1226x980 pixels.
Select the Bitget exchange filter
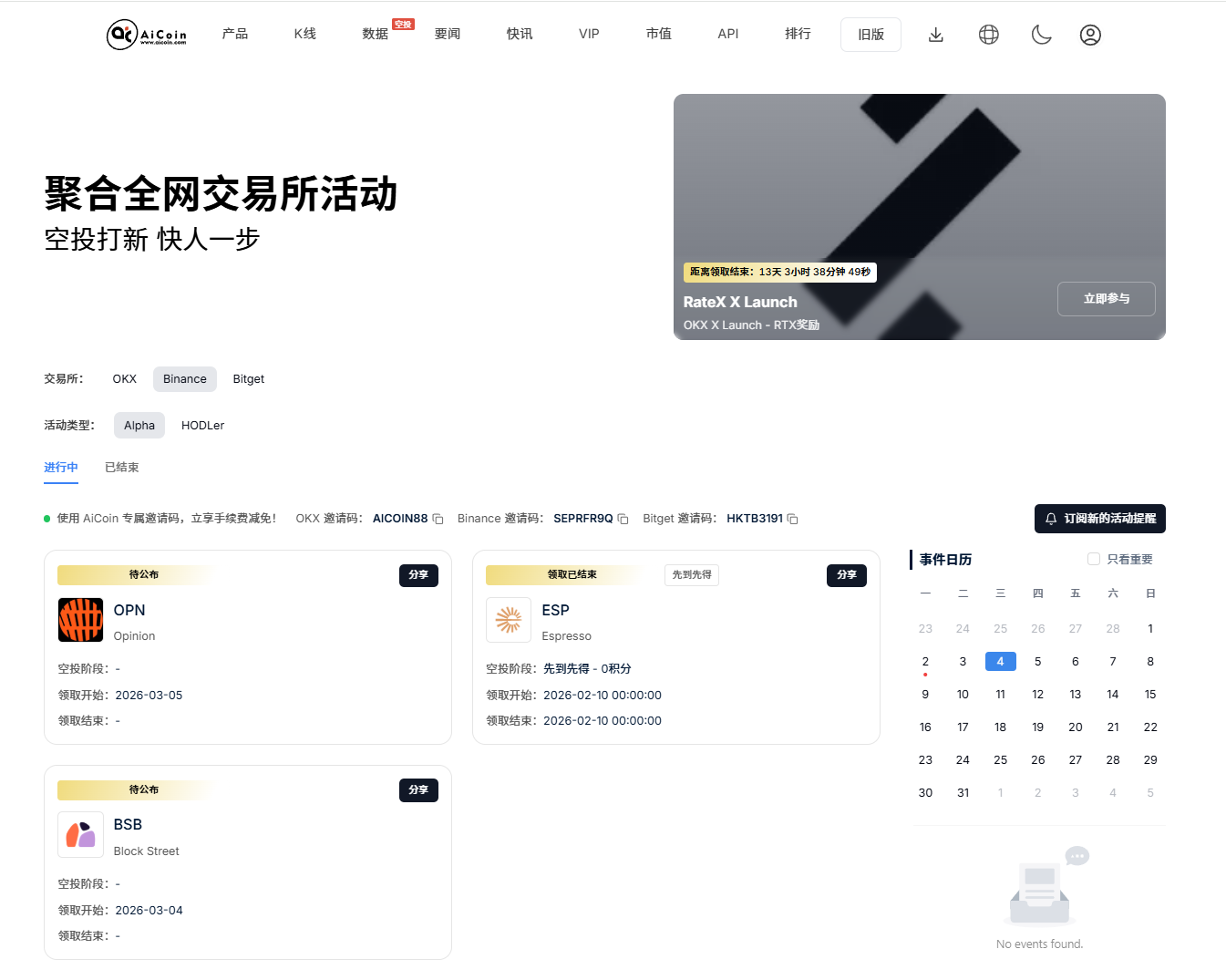tap(248, 378)
